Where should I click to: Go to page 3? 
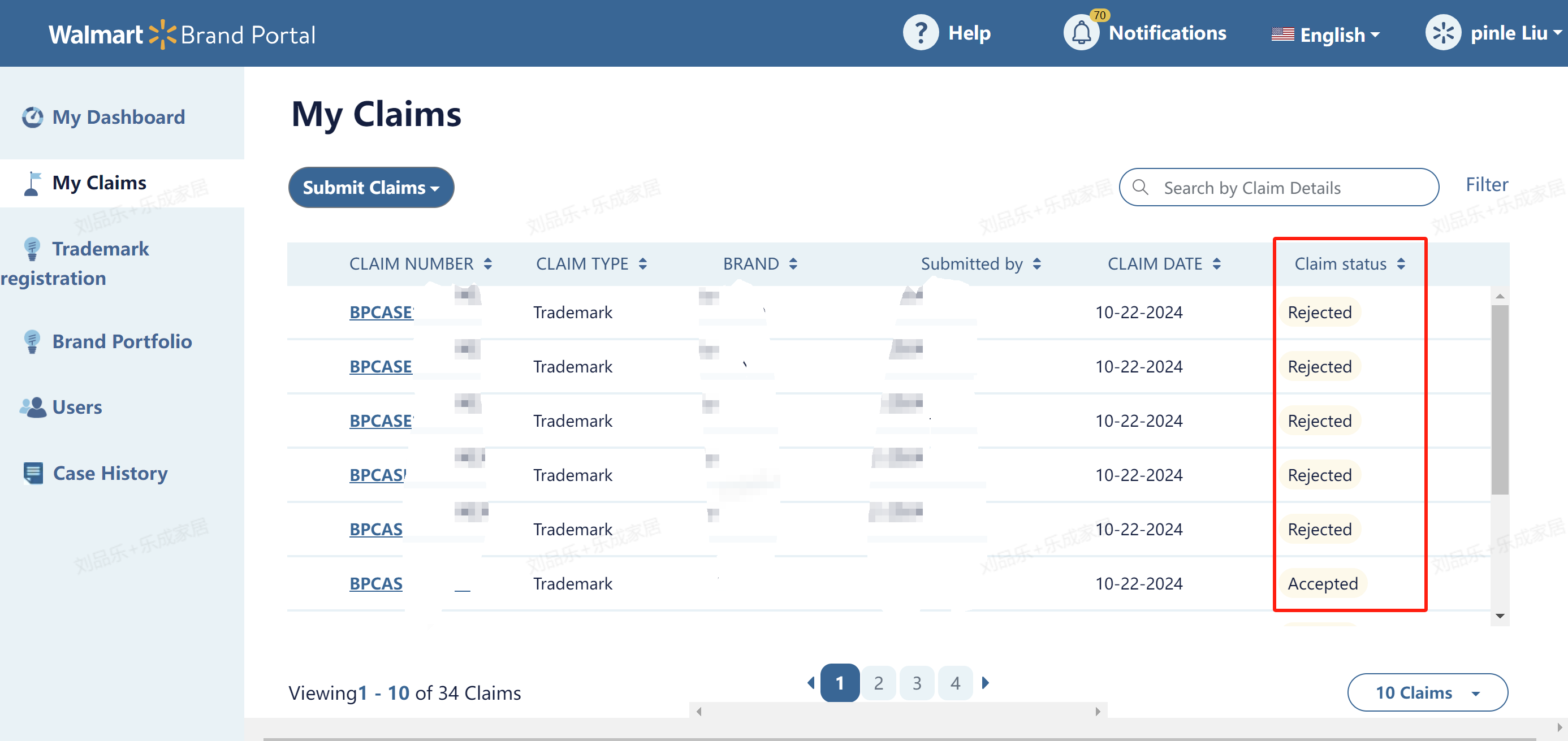pos(917,683)
